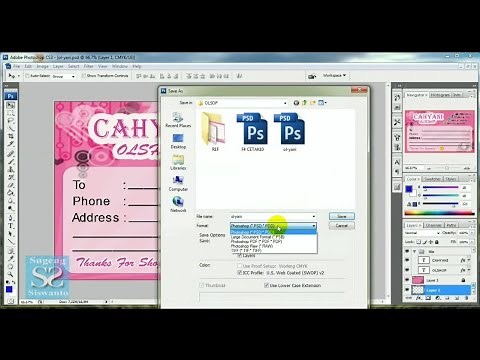Viewport: 480px width, 360px height.
Task: Select the Clone Stamp tool
Action: pyautogui.click(x=10, y=169)
